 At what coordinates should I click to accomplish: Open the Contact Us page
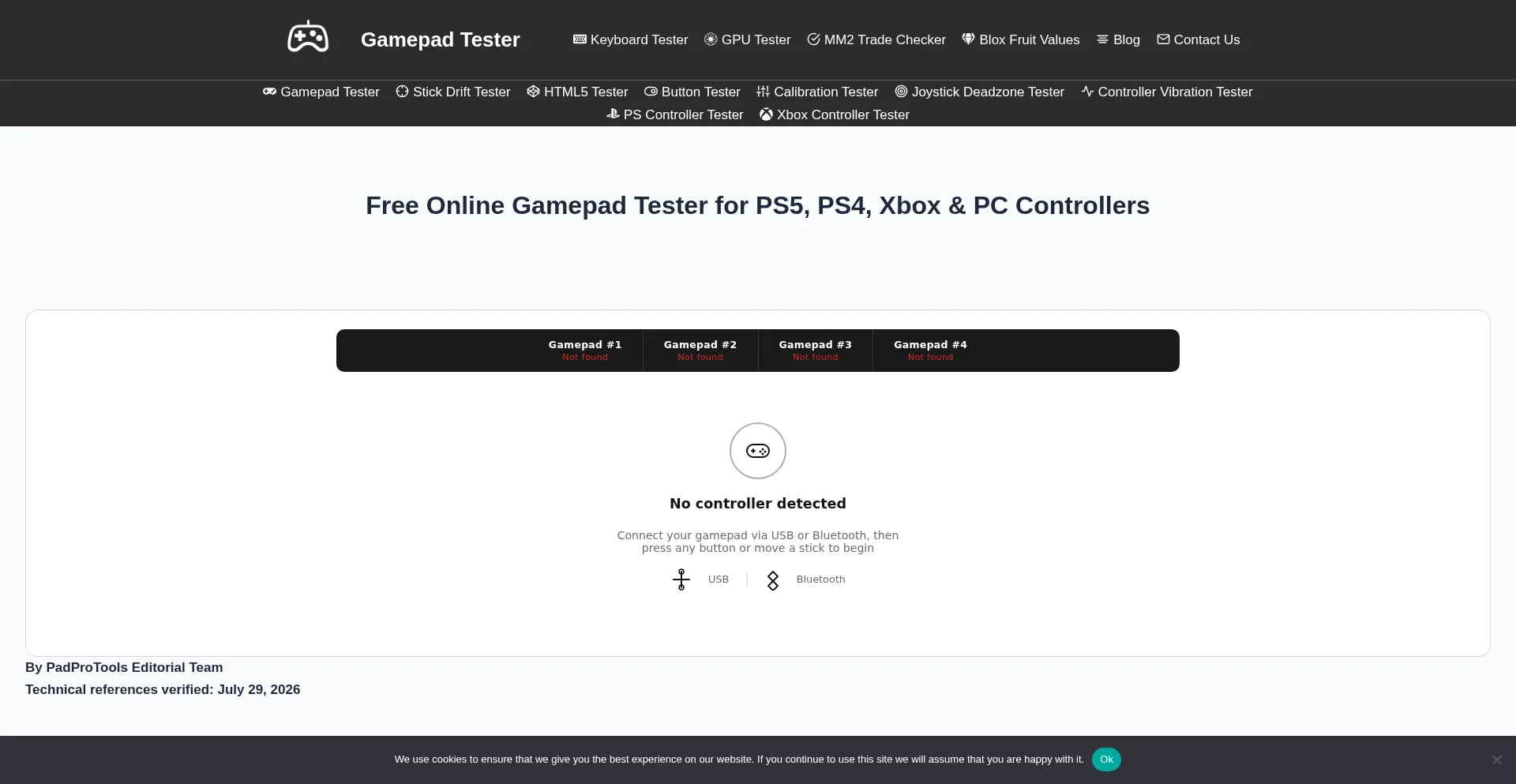point(1199,39)
